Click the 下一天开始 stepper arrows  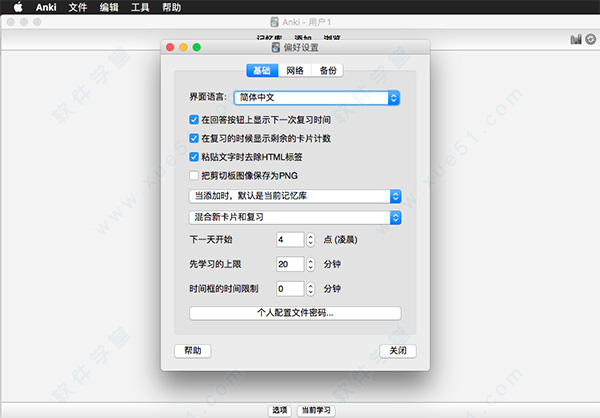click(x=310, y=240)
